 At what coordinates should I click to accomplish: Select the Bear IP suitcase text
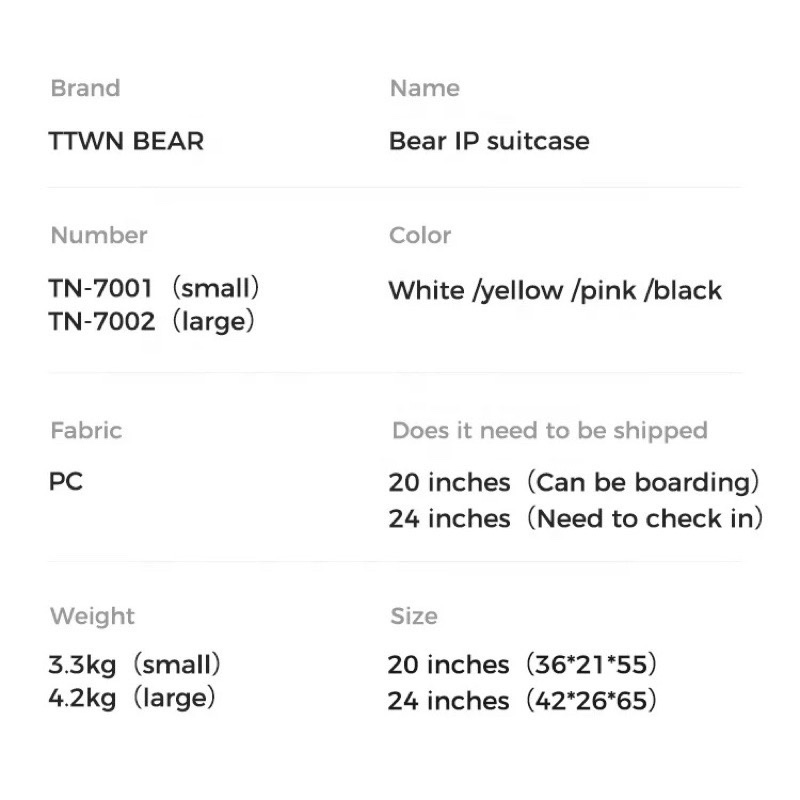click(x=489, y=141)
